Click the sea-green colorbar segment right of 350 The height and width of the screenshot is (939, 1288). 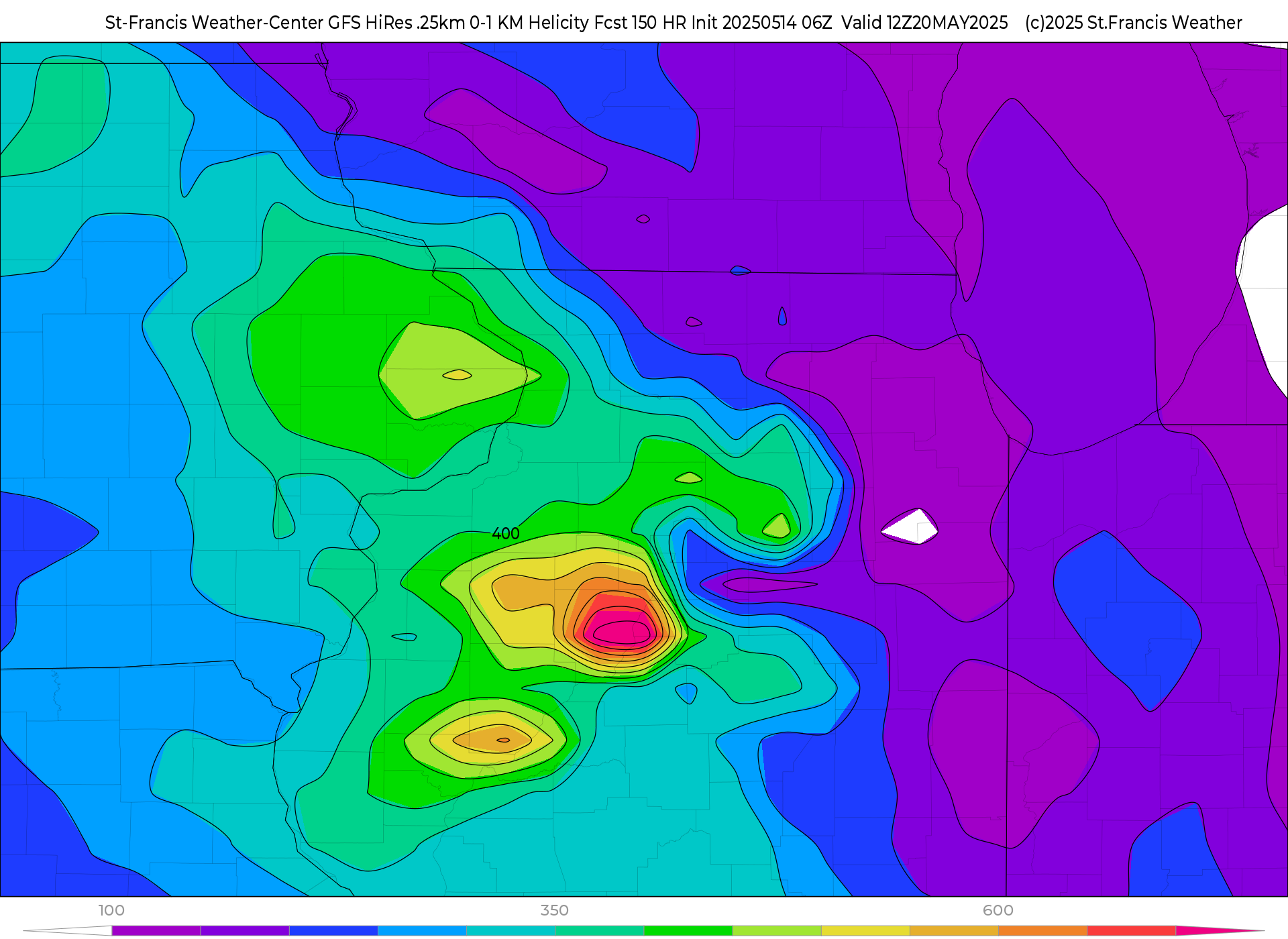pos(600,931)
